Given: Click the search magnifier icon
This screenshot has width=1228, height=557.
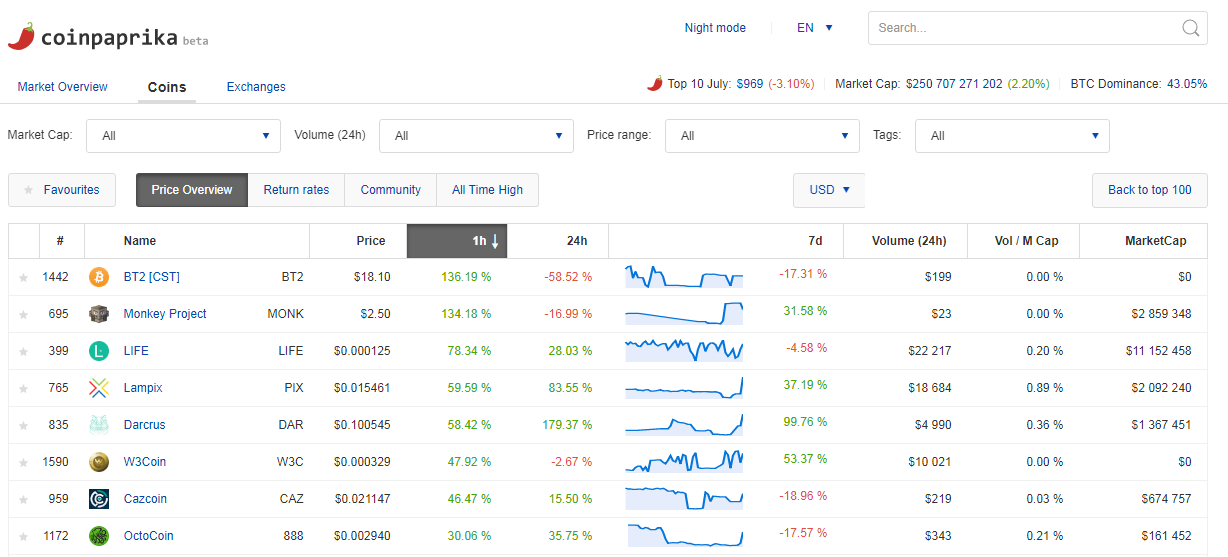Looking at the screenshot, I should 1191,28.
